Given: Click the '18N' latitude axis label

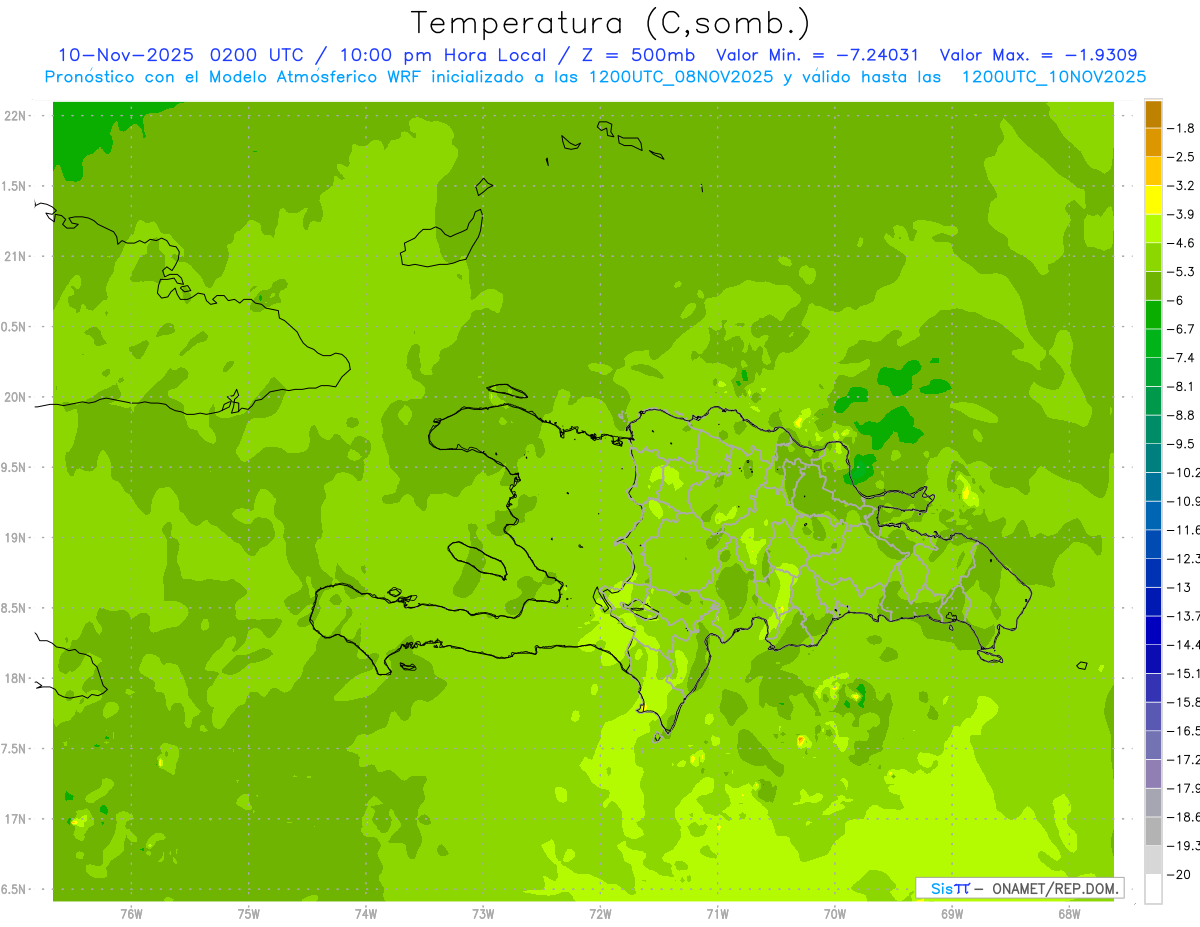Looking at the screenshot, I should [x=16, y=678].
